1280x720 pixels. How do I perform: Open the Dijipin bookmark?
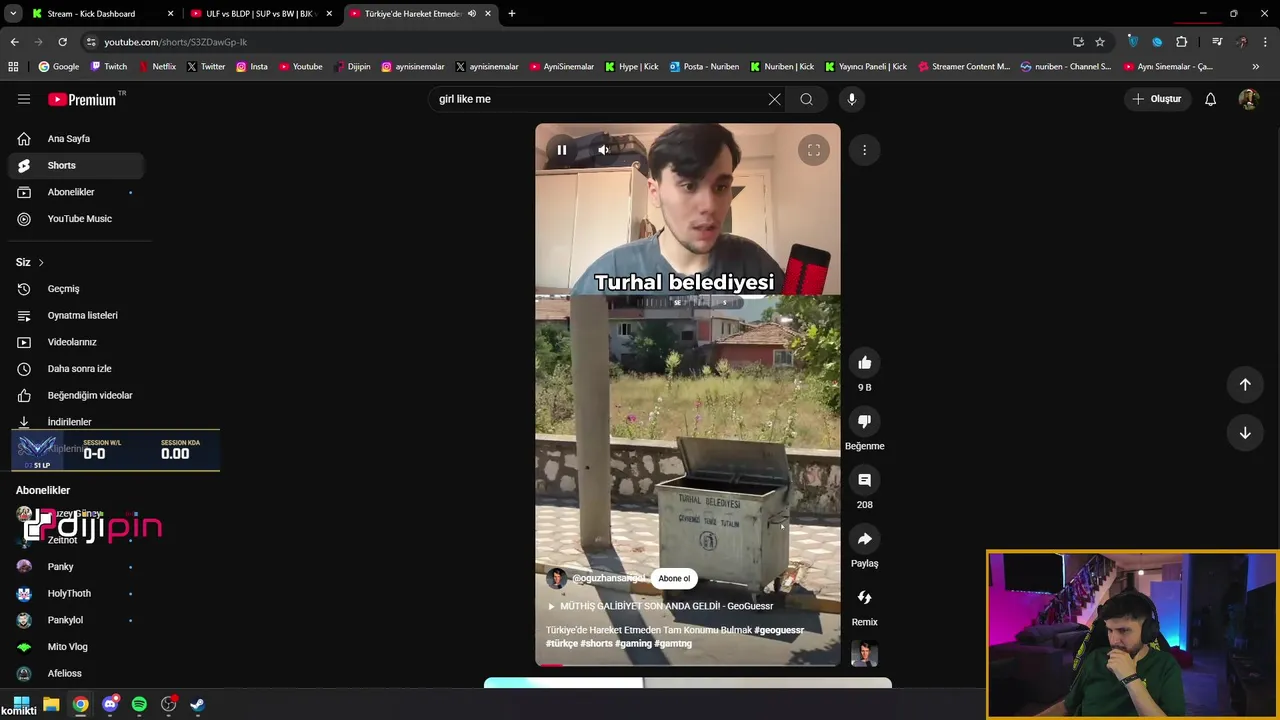coord(352,67)
